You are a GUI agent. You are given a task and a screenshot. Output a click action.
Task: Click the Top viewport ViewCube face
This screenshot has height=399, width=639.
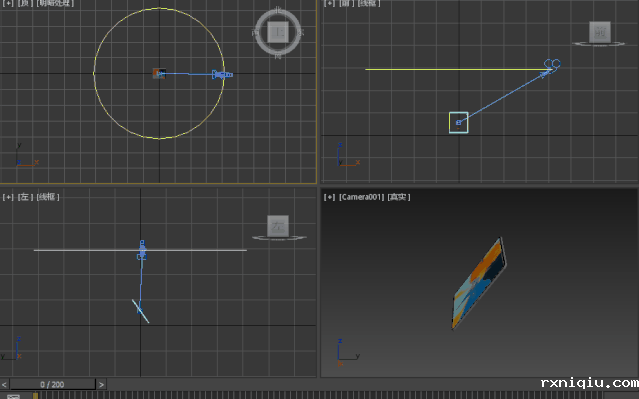click(278, 32)
